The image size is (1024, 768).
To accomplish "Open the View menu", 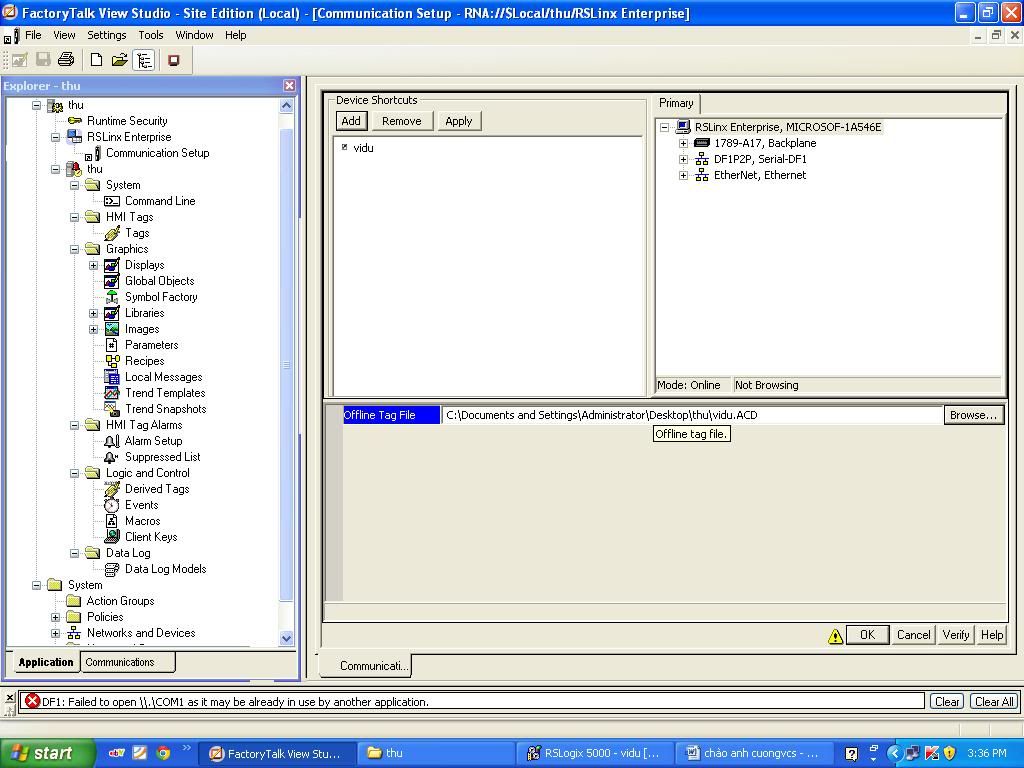I will (x=64, y=35).
